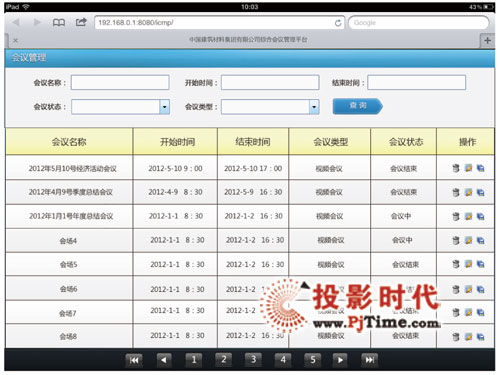
Task: Jump to the first page of results
Action: pyautogui.click(x=134, y=360)
